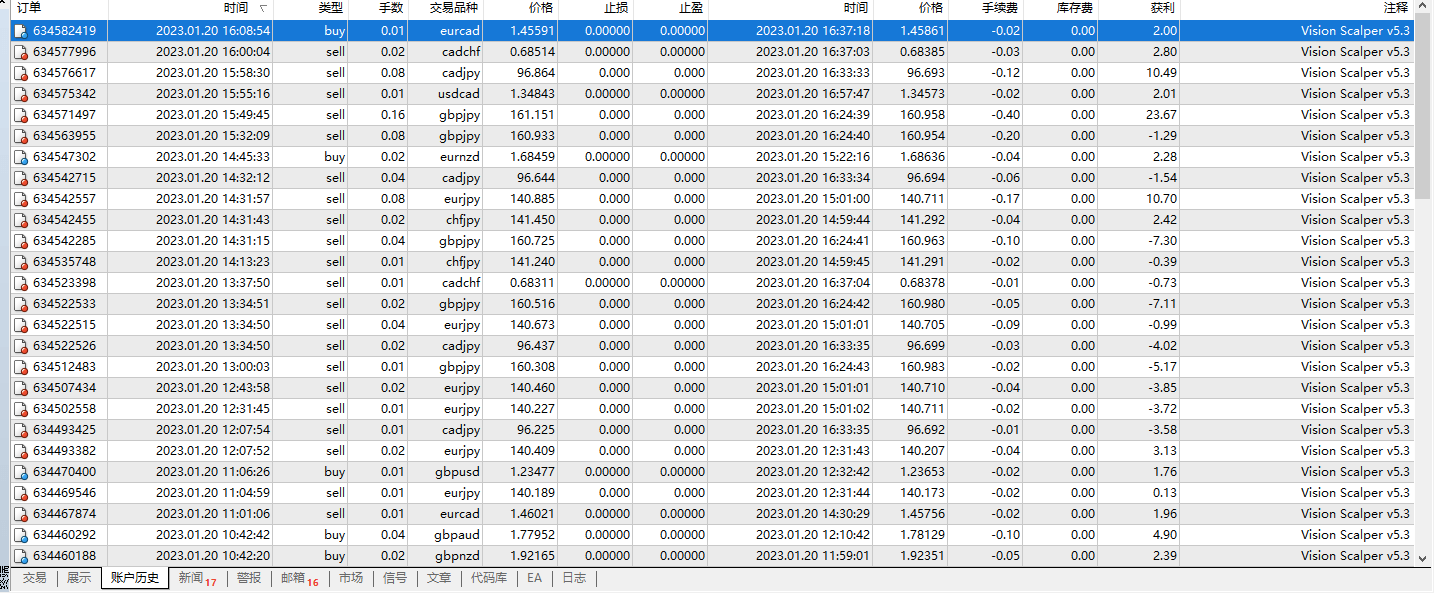1434x593 pixels.
Task: Open the 信号 tab
Action: pyautogui.click(x=393, y=578)
